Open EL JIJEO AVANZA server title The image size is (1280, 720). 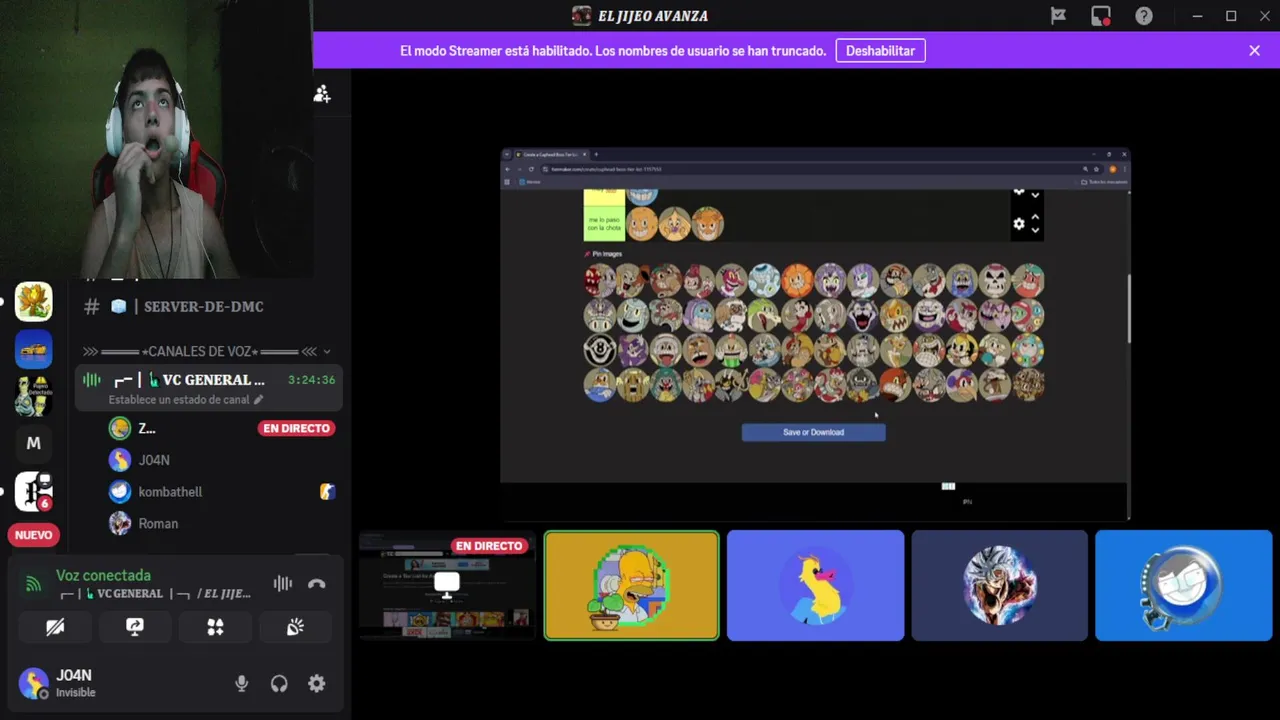click(x=640, y=16)
